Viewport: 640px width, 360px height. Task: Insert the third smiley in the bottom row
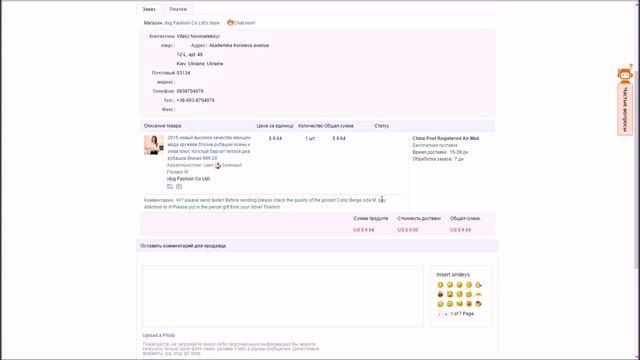[459, 304]
